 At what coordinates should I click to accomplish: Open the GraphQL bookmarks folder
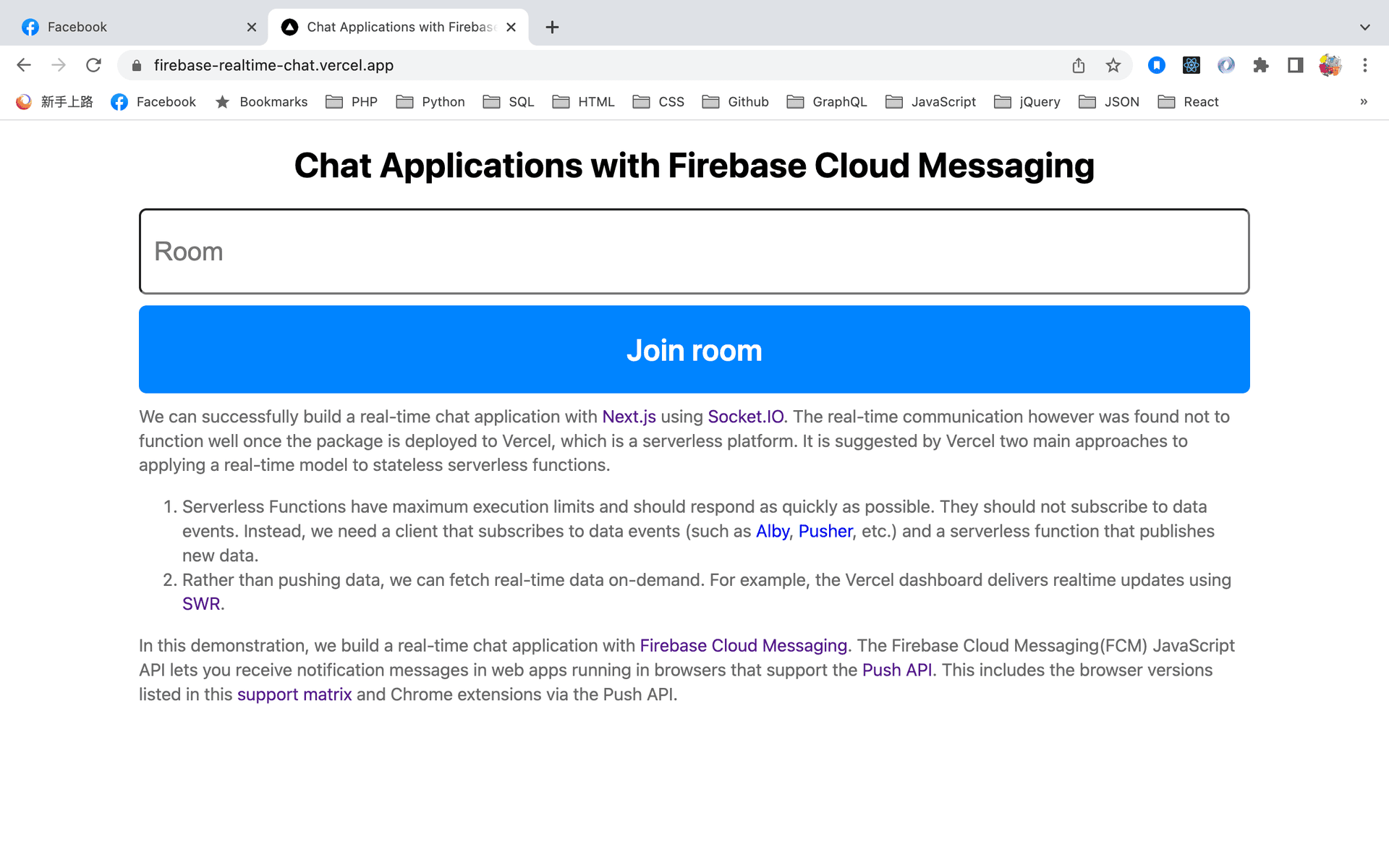827,102
